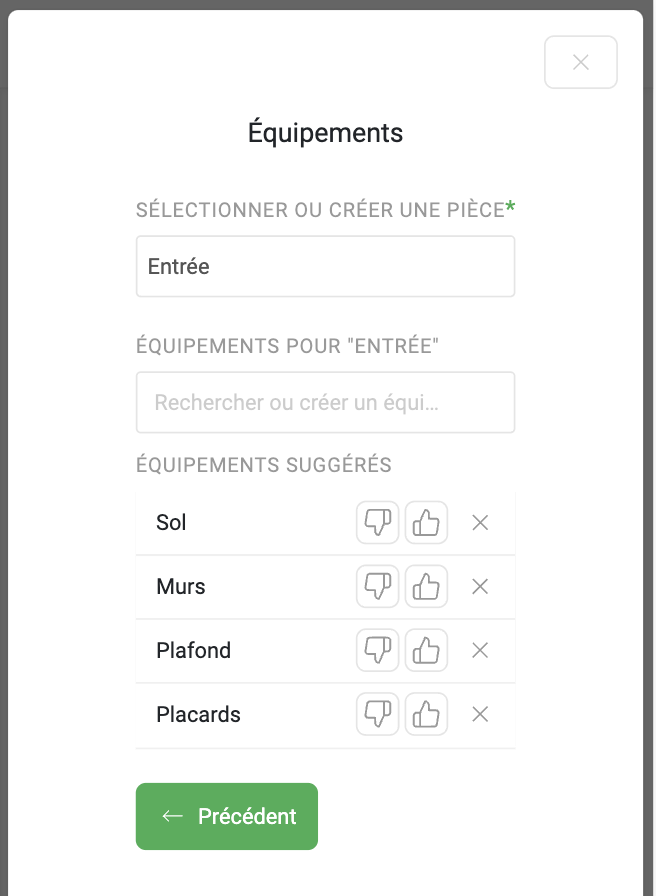The image size is (656, 896).
Task: Focus the equipment search field
Action: coord(325,403)
